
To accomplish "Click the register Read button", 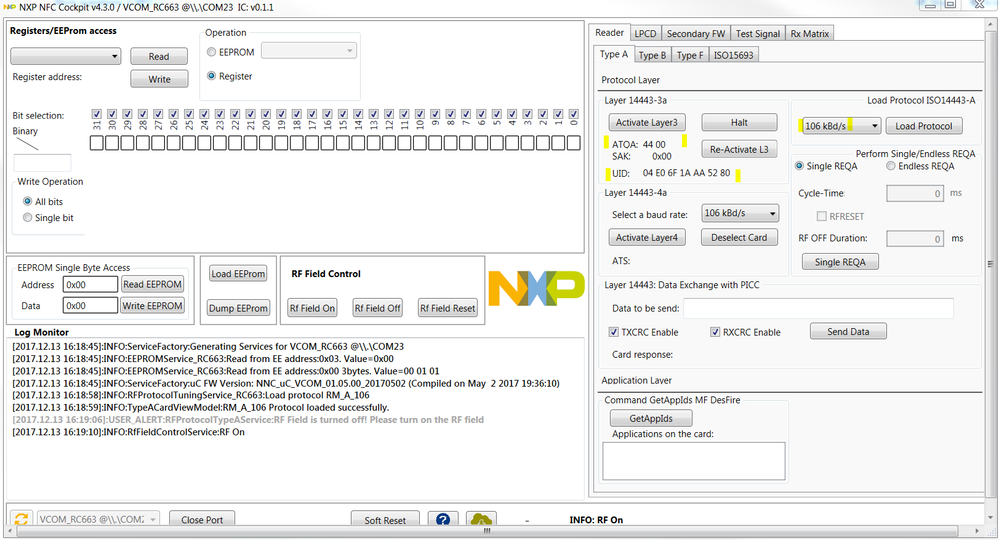I will [x=159, y=56].
